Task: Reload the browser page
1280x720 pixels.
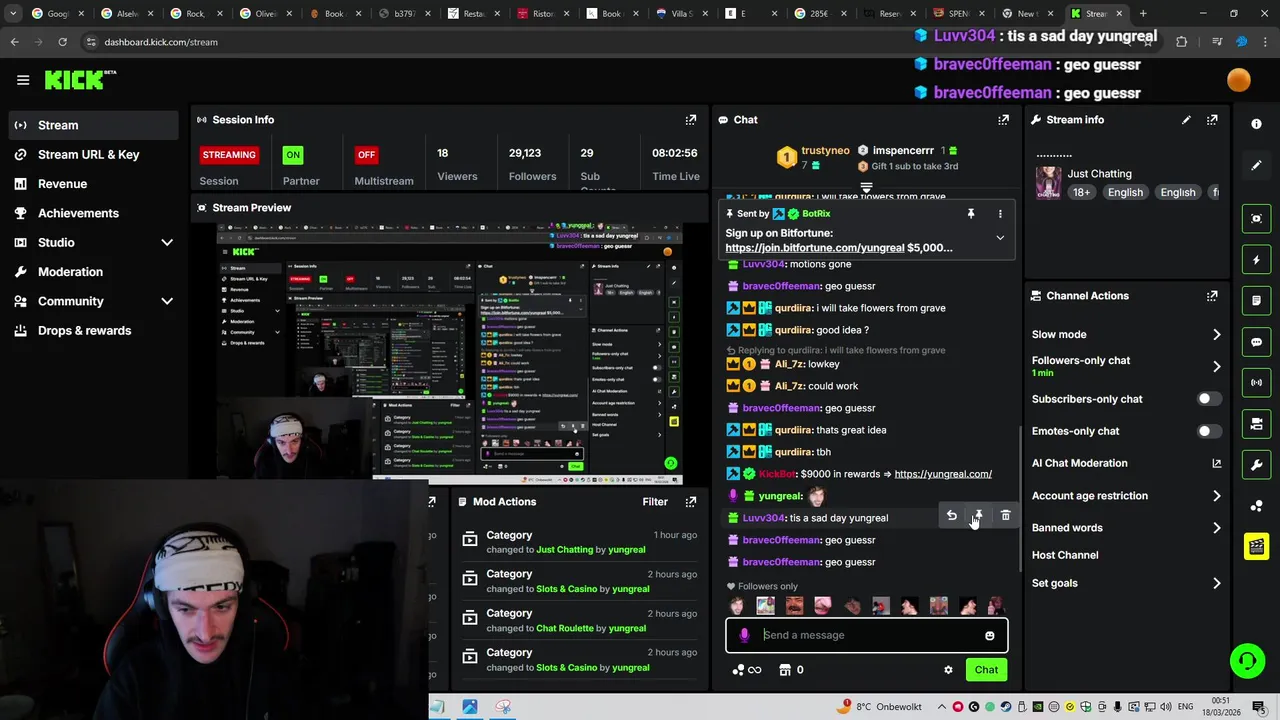Action: point(62,42)
